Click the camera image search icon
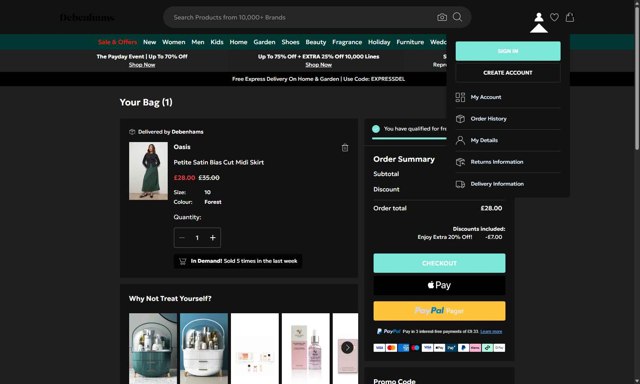Screen dimensions: 640x384 442,17
